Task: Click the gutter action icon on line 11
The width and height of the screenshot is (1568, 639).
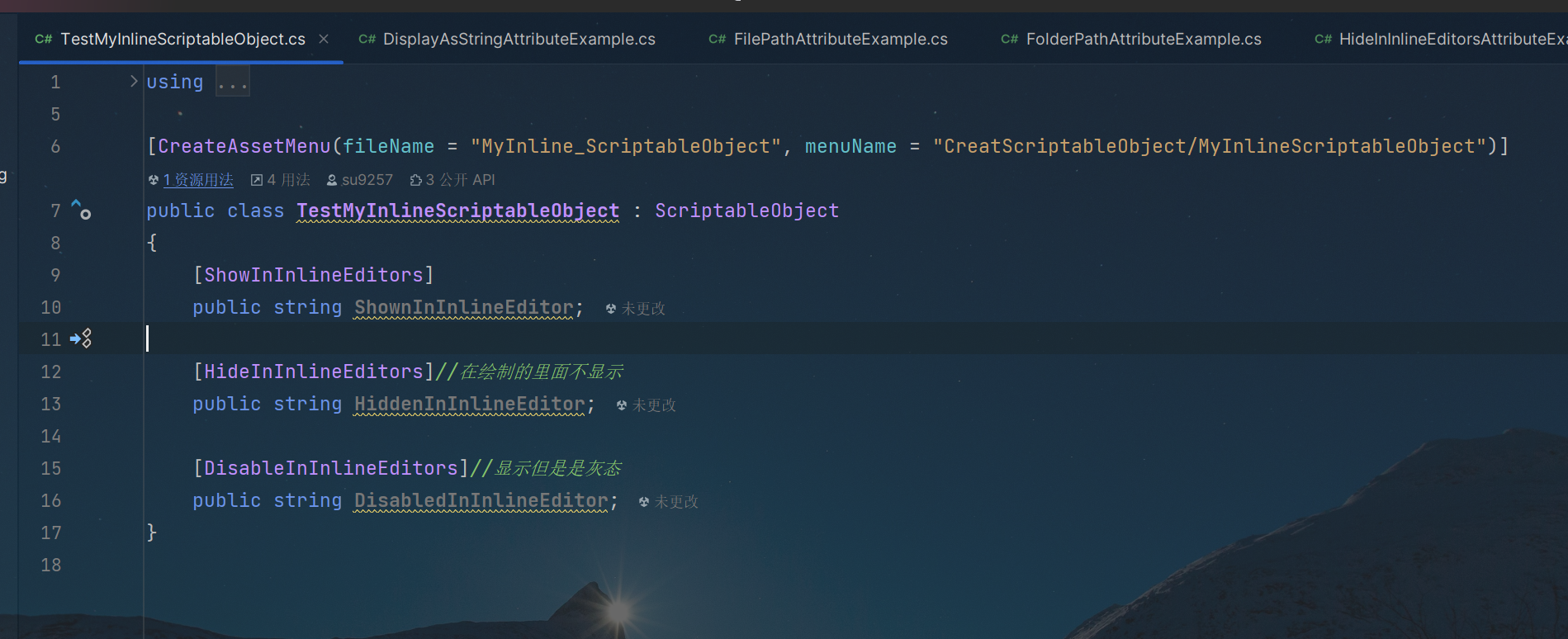Action: (81, 338)
